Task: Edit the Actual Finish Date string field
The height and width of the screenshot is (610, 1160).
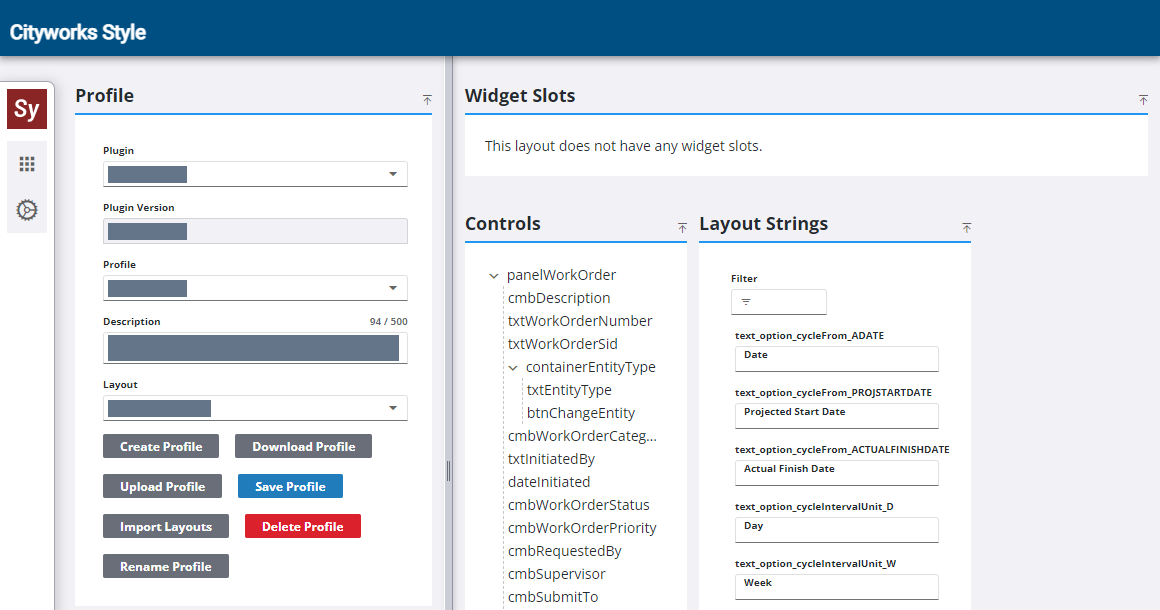Action: click(x=837, y=472)
